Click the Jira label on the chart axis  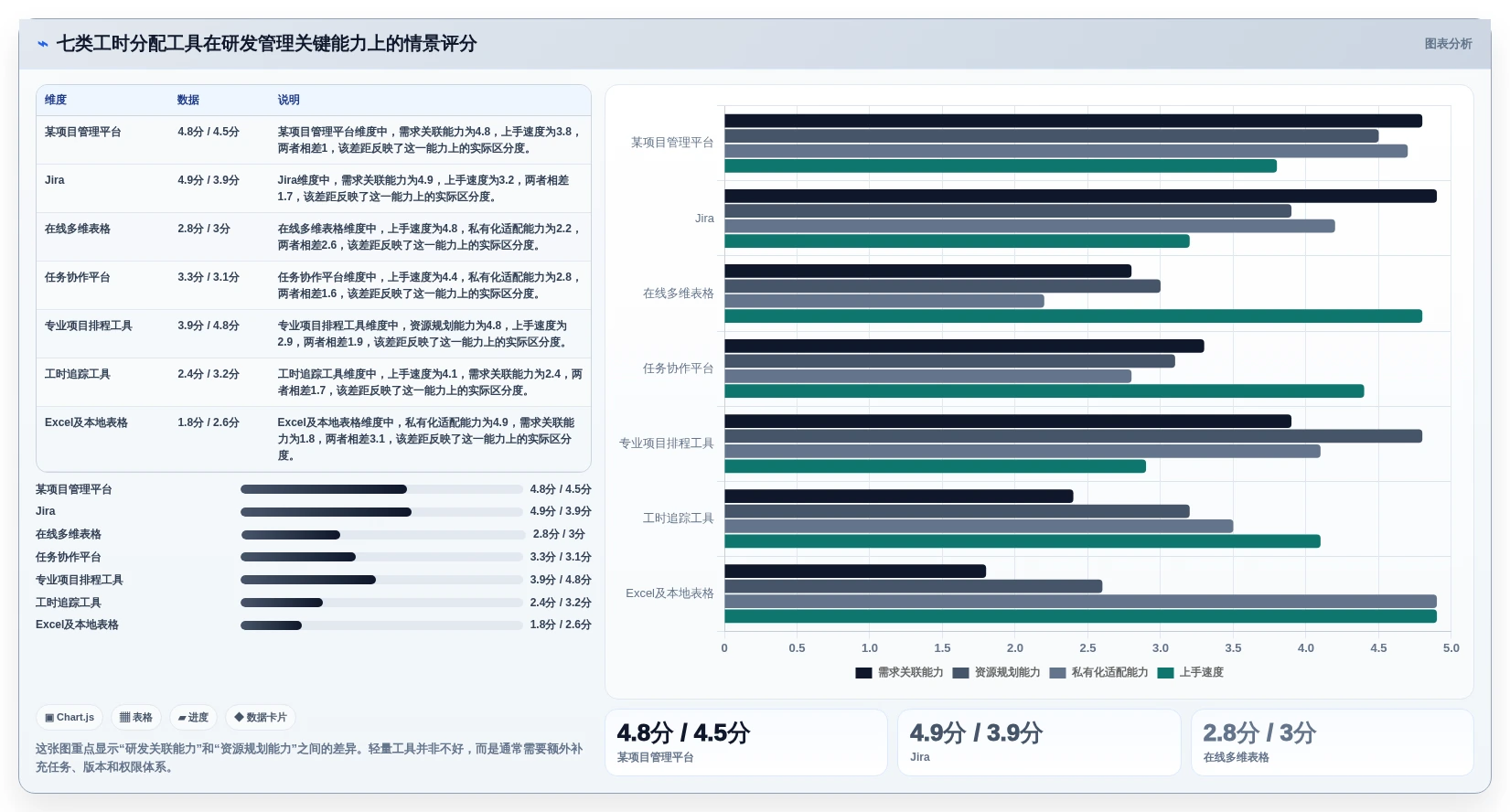click(704, 219)
